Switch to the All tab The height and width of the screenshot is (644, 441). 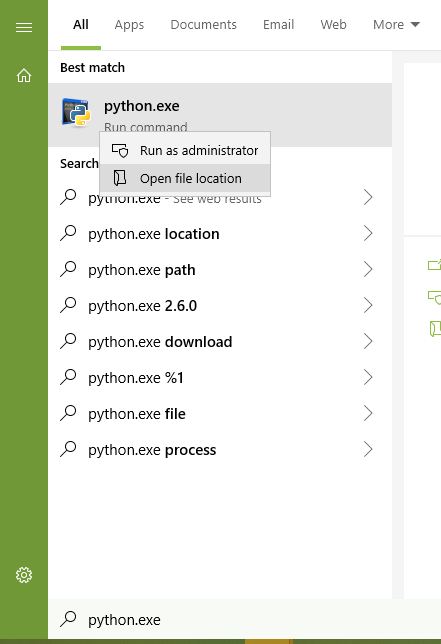[x=81, y=25]
